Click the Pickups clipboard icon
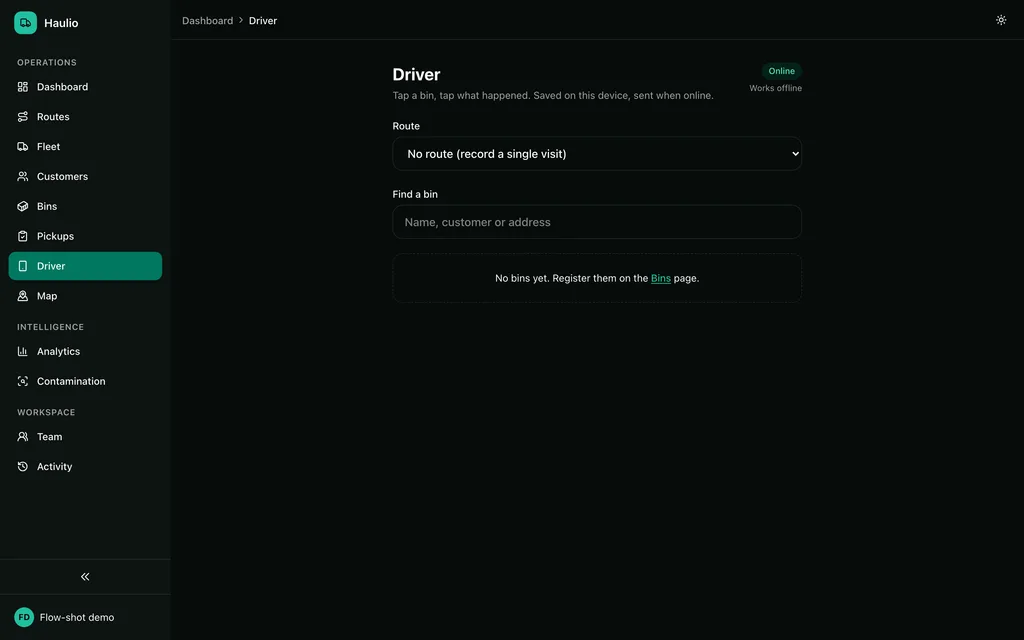1024x640 pixels. tap(23, 236)
